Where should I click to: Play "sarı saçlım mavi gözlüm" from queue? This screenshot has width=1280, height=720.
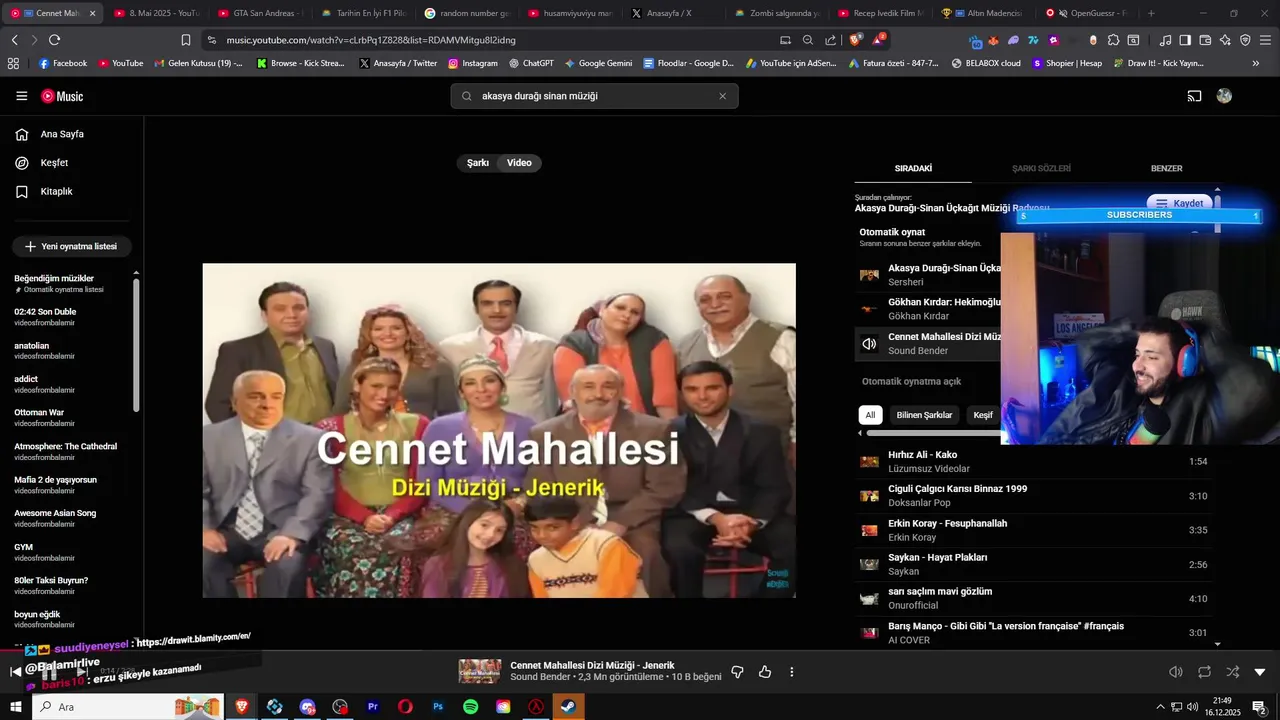tap(1035, 598)
